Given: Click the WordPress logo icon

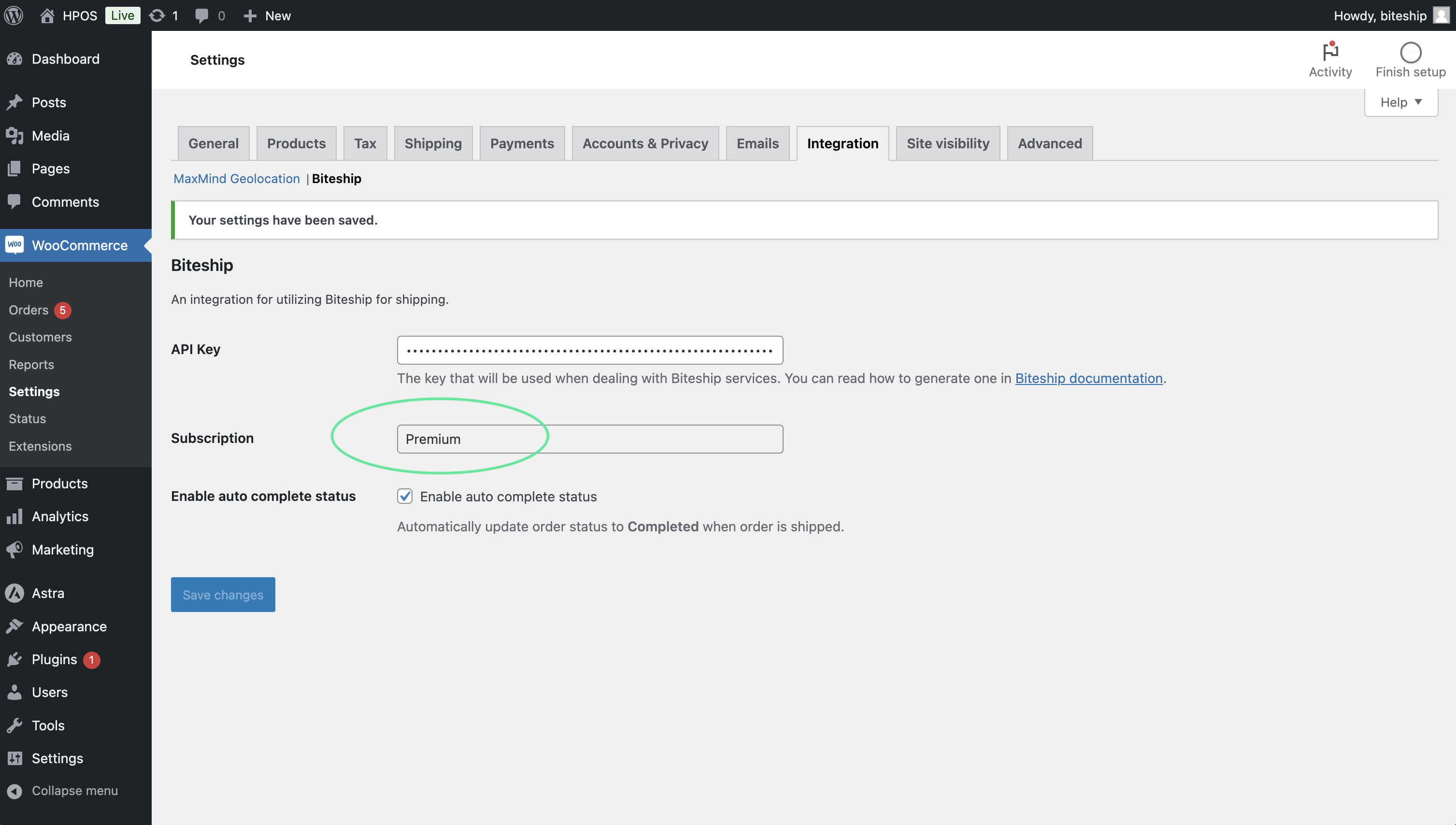Looking at the screenshot, I should pyautogui.click(x=14, y=15).
